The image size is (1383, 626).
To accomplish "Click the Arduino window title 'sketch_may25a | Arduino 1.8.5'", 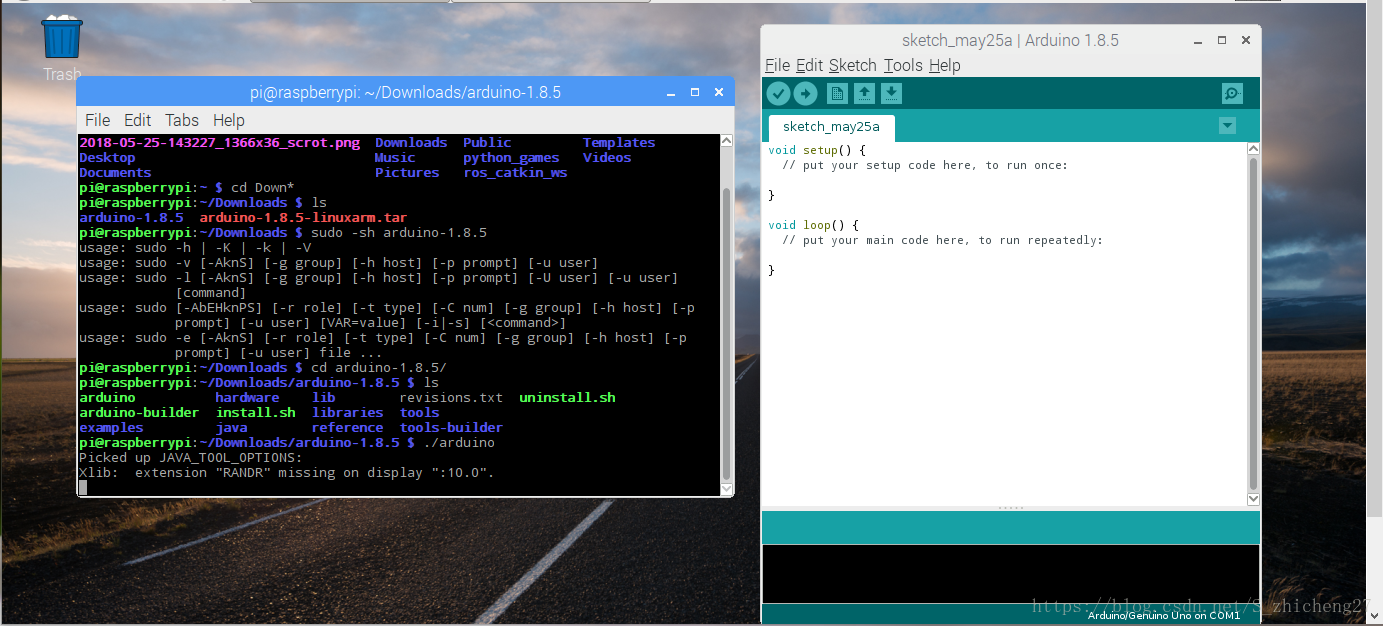I will [1010, 40].
